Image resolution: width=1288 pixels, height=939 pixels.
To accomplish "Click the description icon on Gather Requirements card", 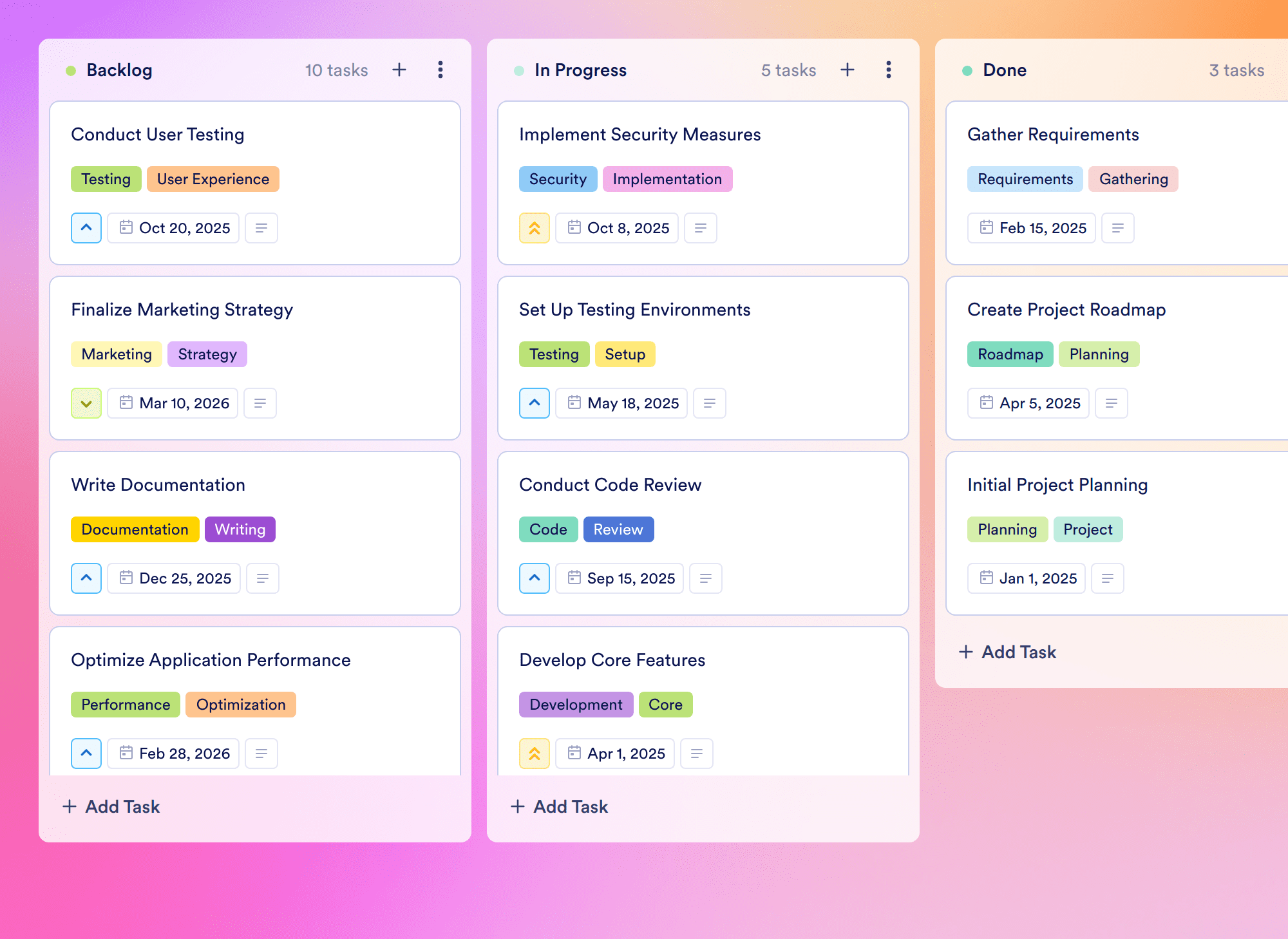I will pos(1118,228).
